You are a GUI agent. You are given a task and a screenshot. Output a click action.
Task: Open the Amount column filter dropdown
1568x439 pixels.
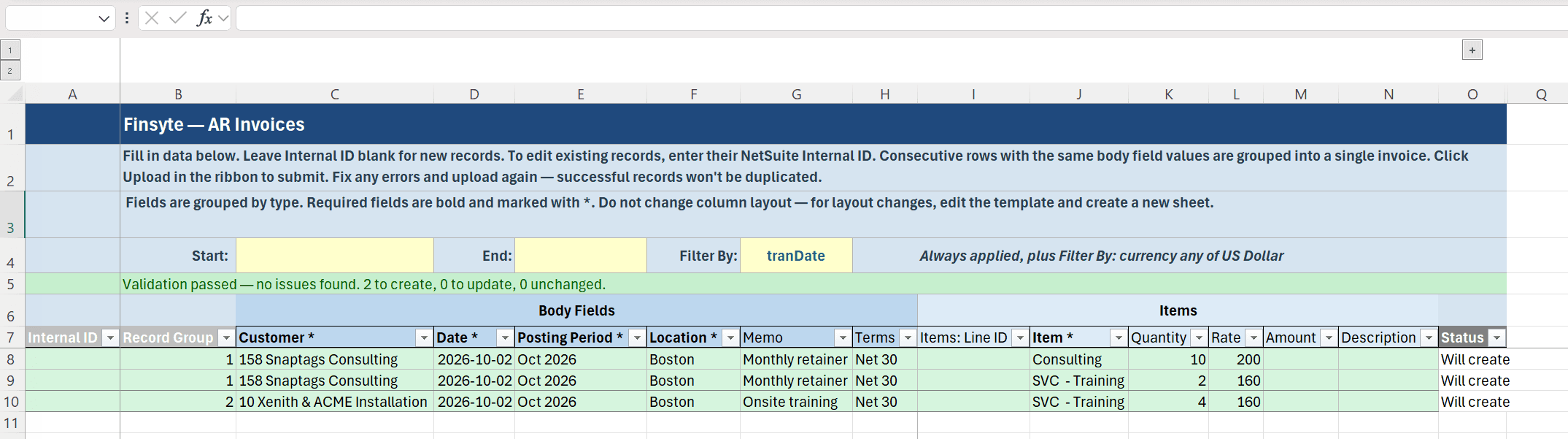(1329, 337)
